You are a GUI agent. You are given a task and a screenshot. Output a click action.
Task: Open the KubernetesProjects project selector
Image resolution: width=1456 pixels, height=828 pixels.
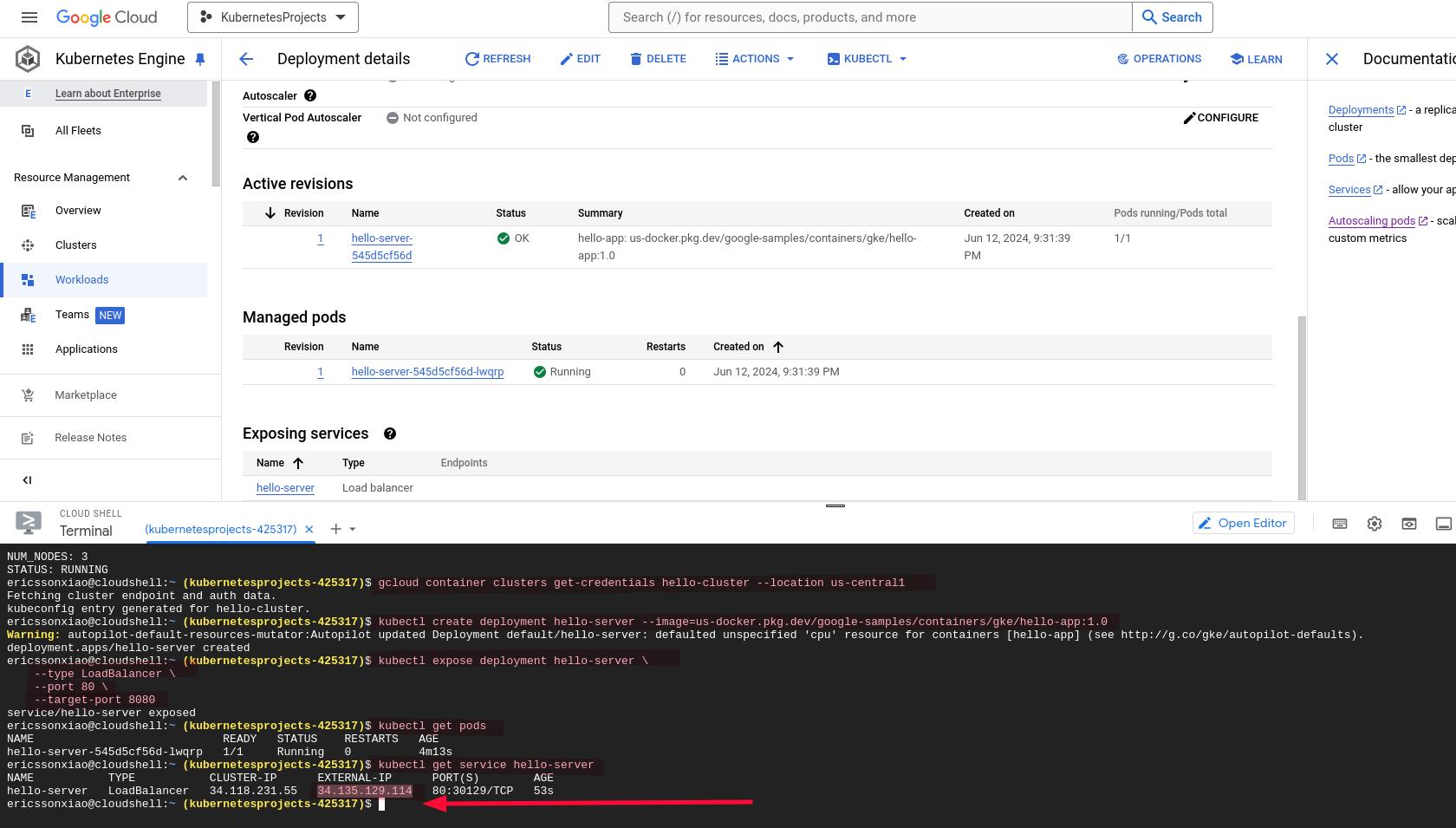coord(273,17)
